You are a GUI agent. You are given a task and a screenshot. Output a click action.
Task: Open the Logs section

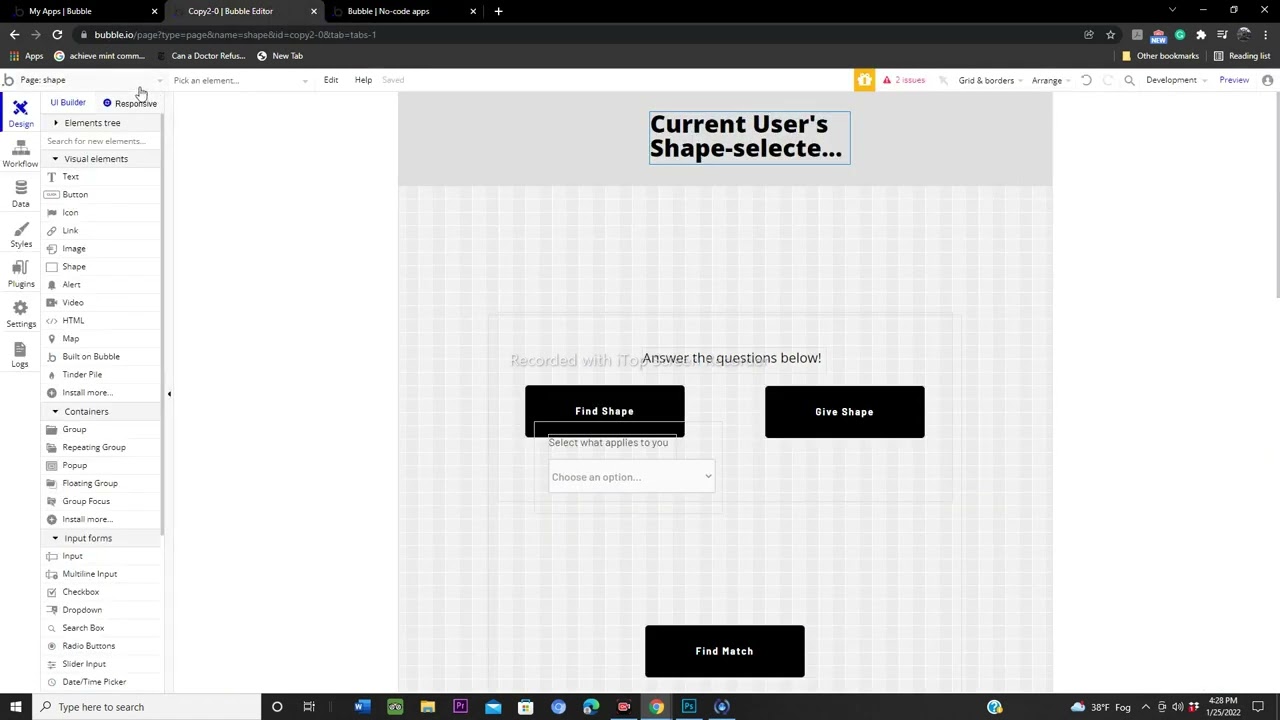(x=20, y=354)
